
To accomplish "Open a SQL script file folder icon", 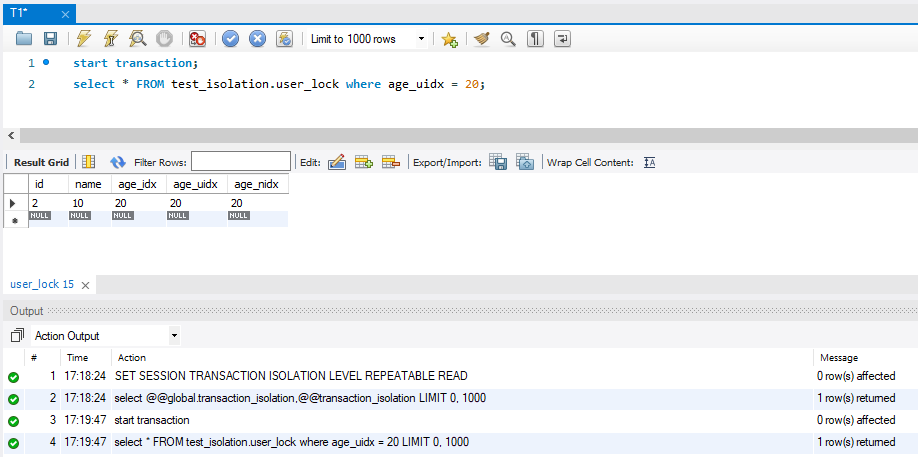I will click(24, 39).
